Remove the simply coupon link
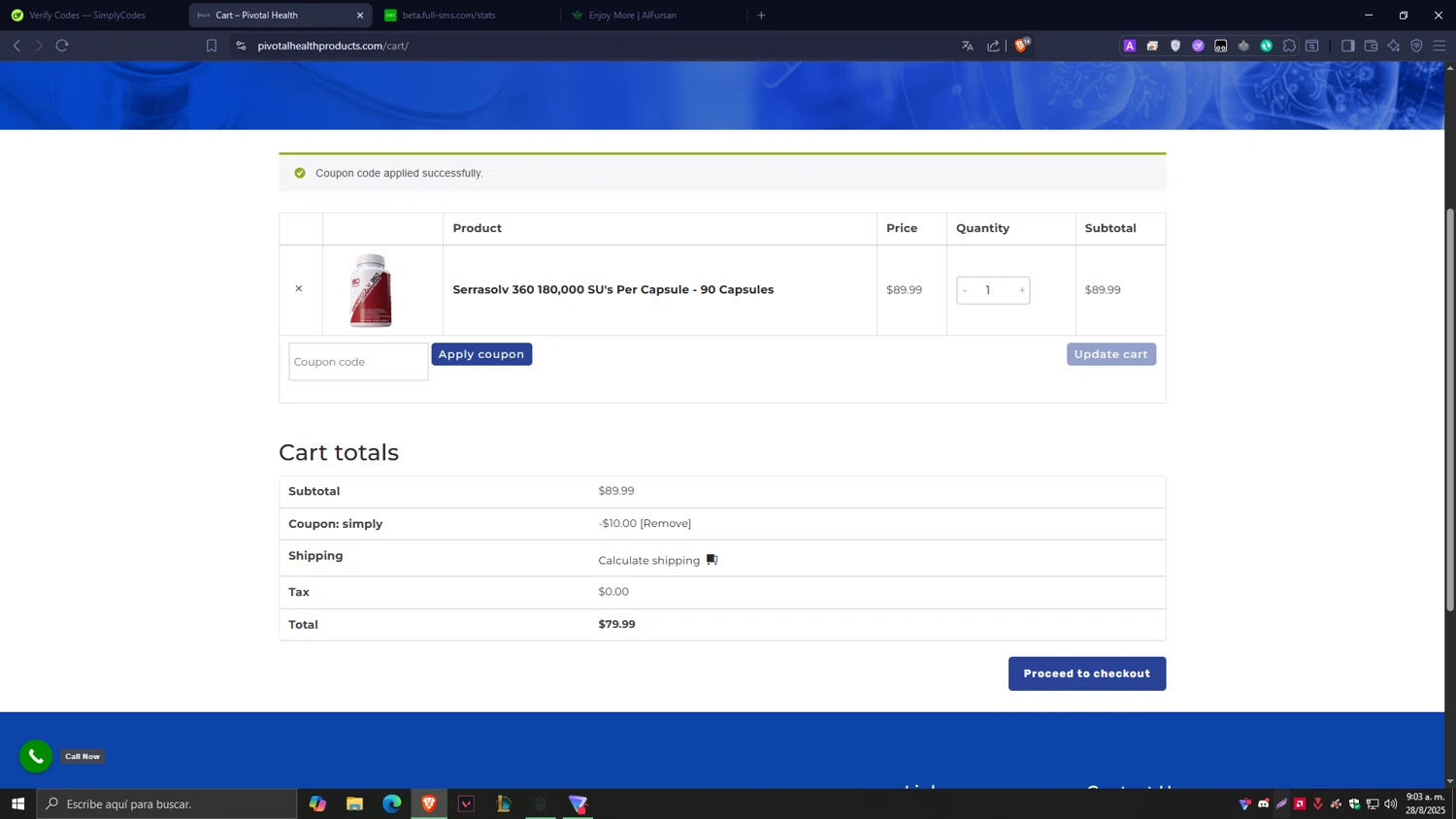1456x819 pixels. click(x=666, y=523)
